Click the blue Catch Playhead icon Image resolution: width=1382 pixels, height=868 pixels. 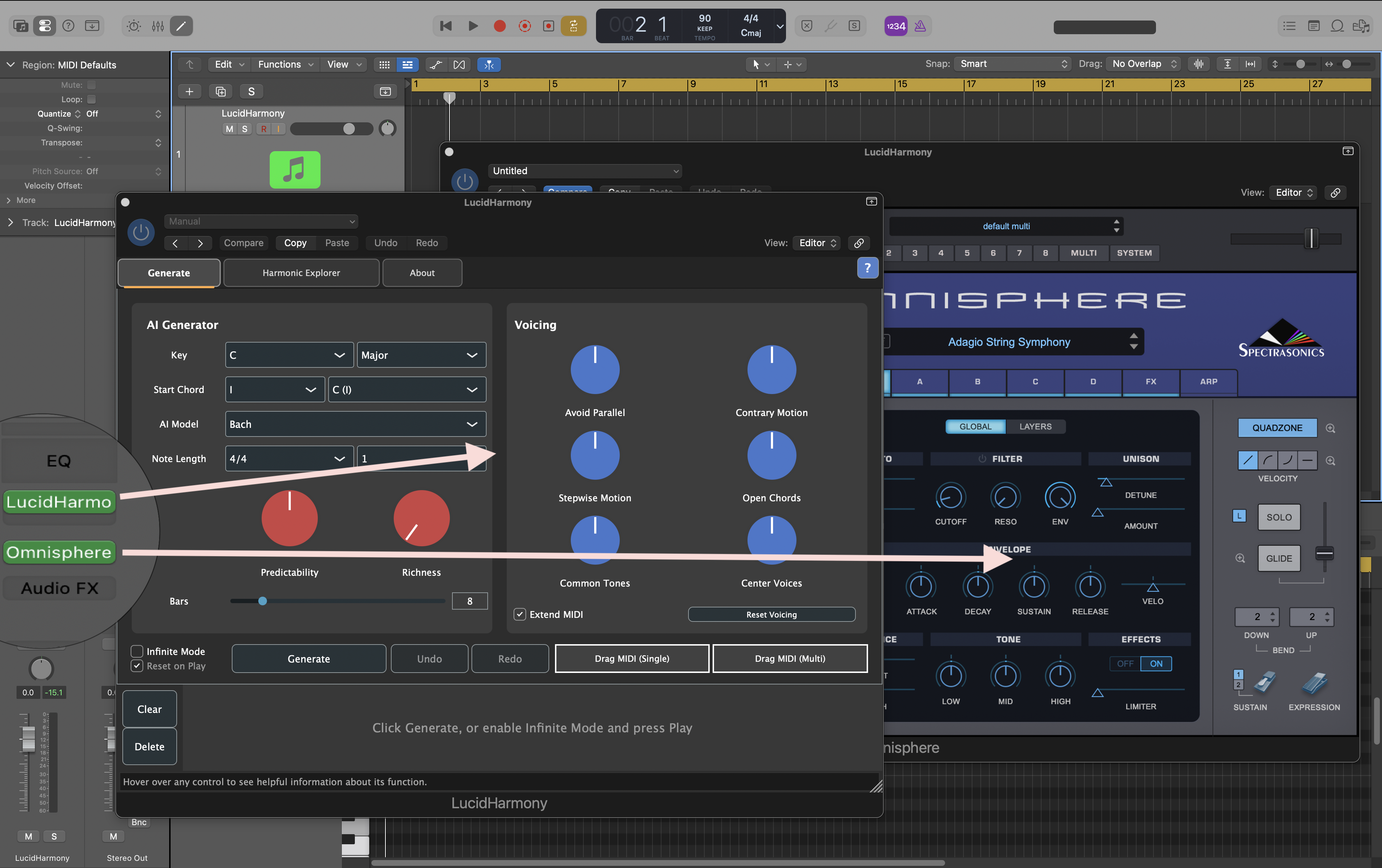(489, 64)
